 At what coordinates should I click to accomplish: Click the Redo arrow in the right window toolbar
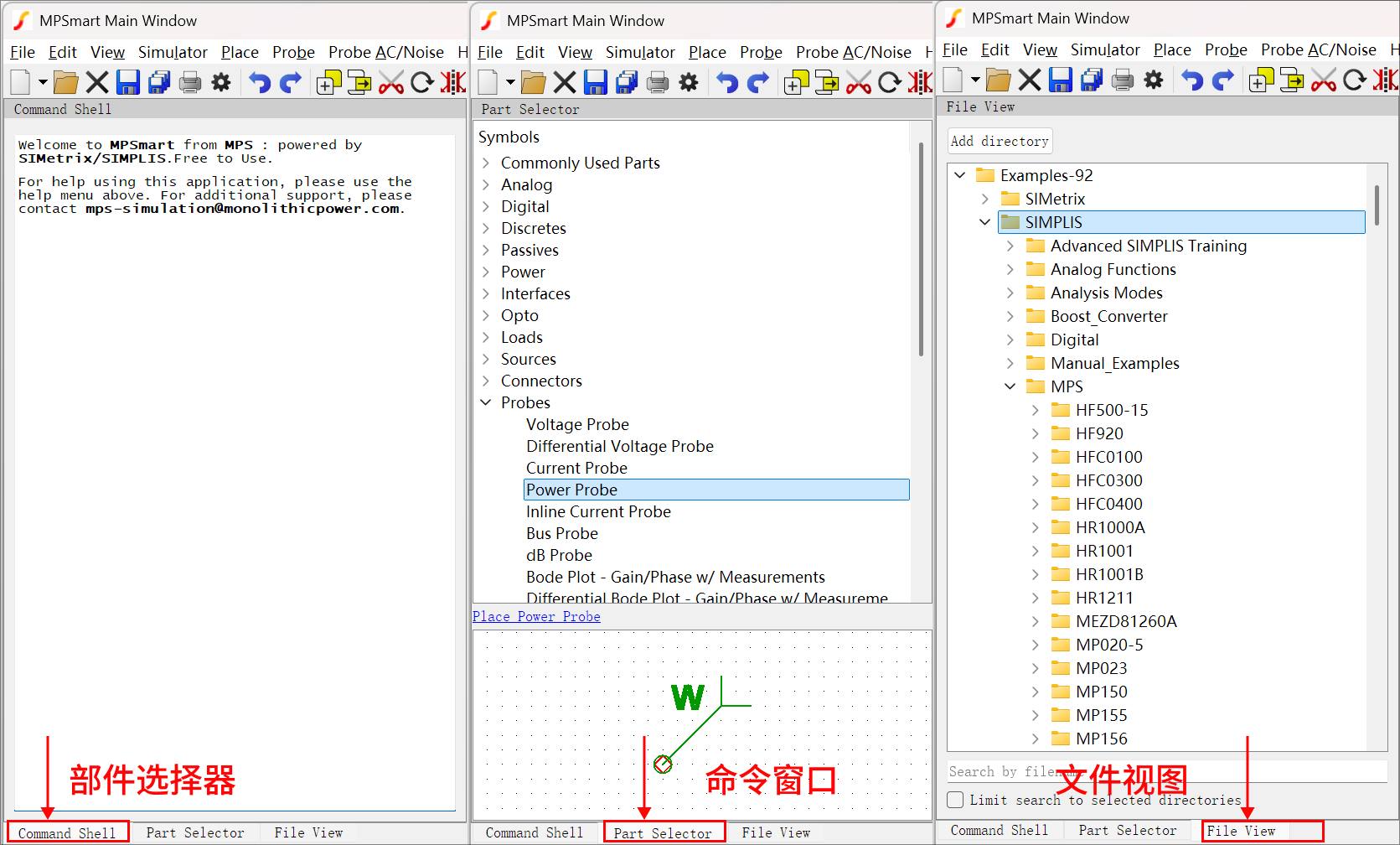[x=1224, y=80]
